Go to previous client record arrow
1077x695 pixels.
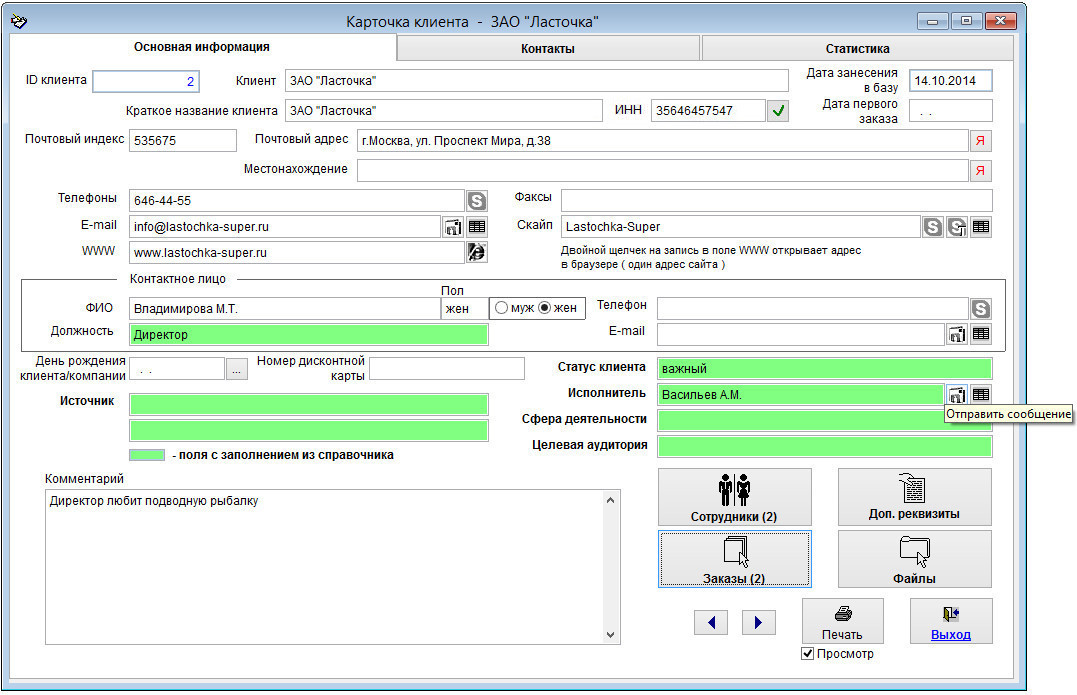tap(710, 622)
